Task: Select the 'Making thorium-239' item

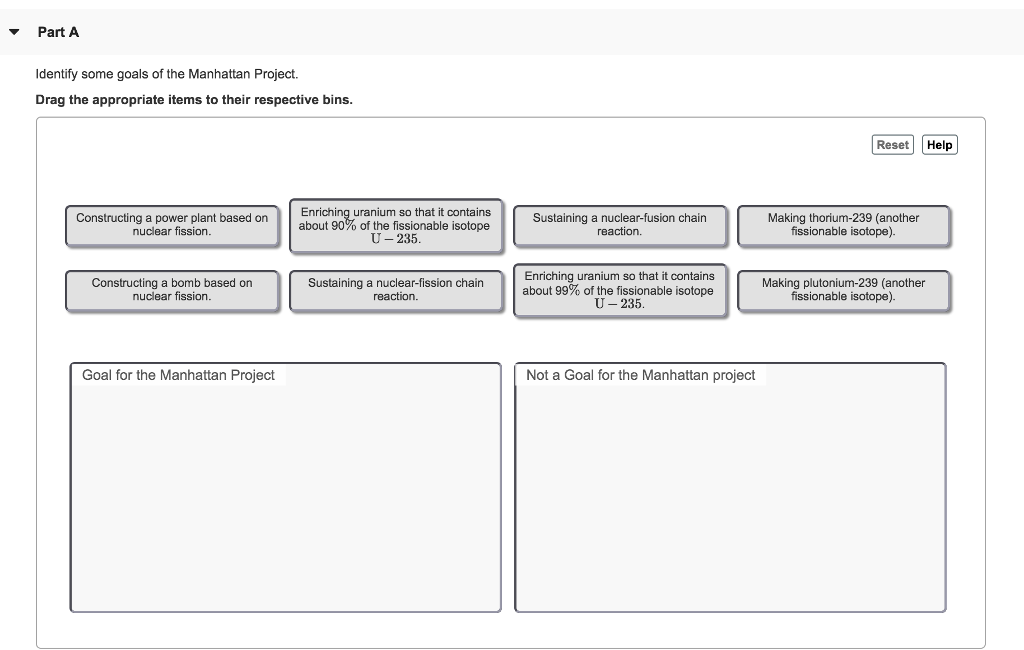Action: point(844,225)
